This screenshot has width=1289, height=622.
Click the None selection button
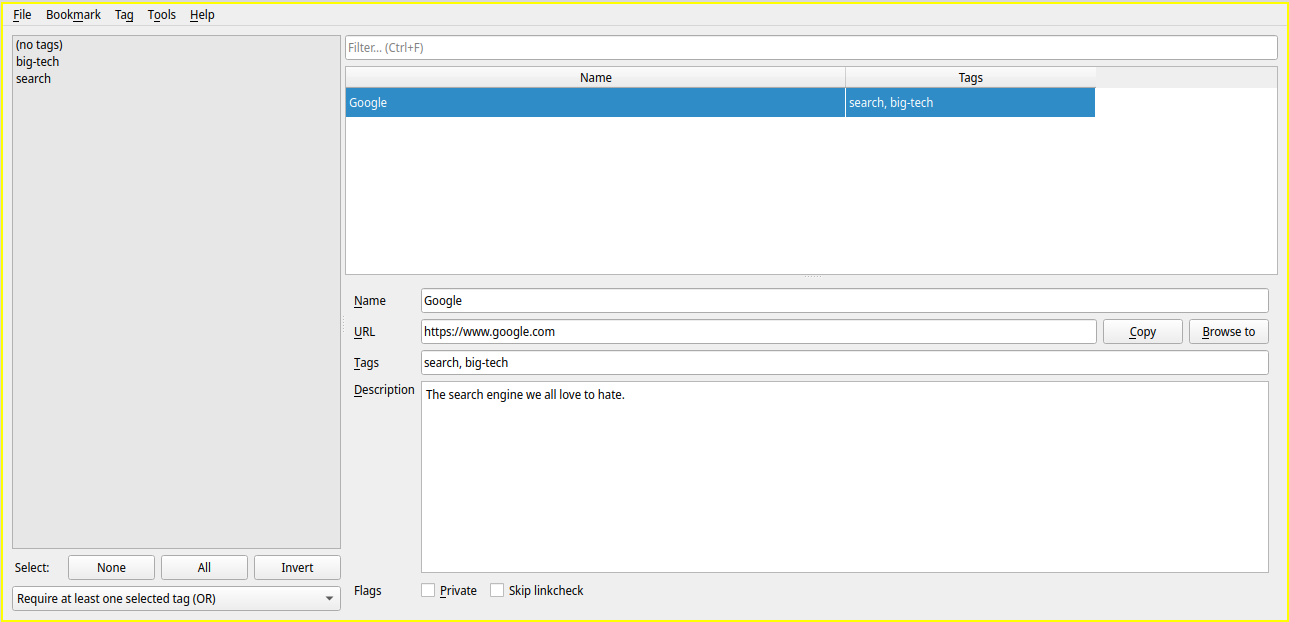(x=111, y=567)
